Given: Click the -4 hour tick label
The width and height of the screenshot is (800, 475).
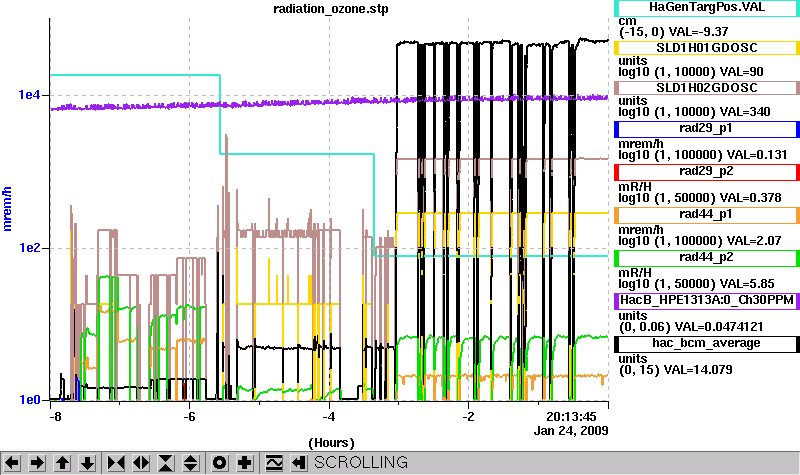Looking at the screenshot, I should [x=329, y=417].
